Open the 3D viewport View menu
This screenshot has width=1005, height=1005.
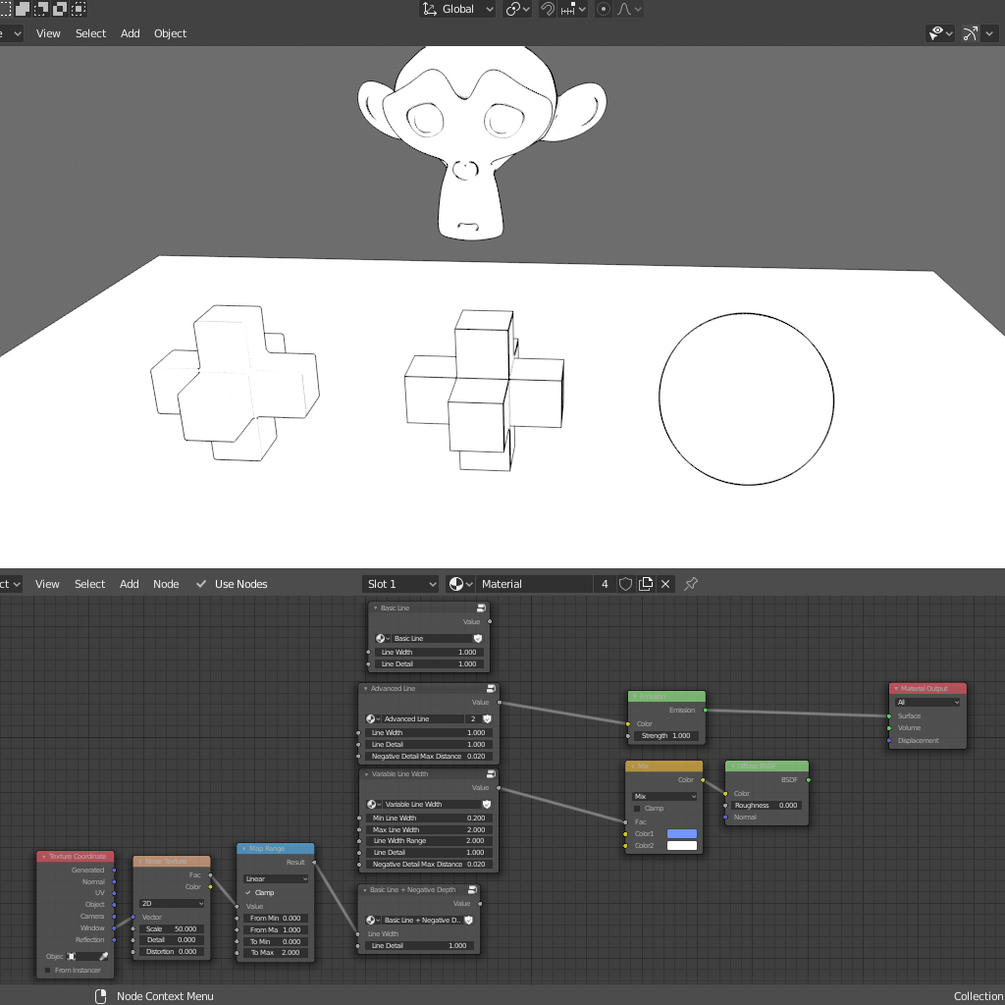point(48,33)
